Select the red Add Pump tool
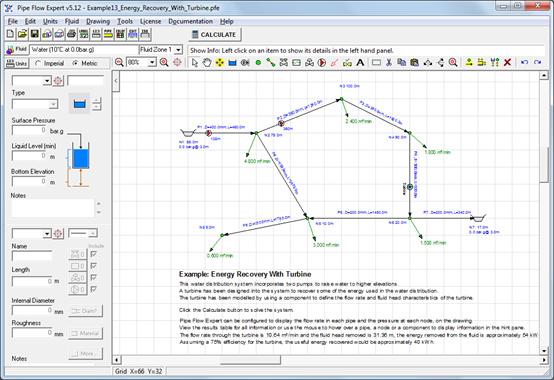 [322, 63]
